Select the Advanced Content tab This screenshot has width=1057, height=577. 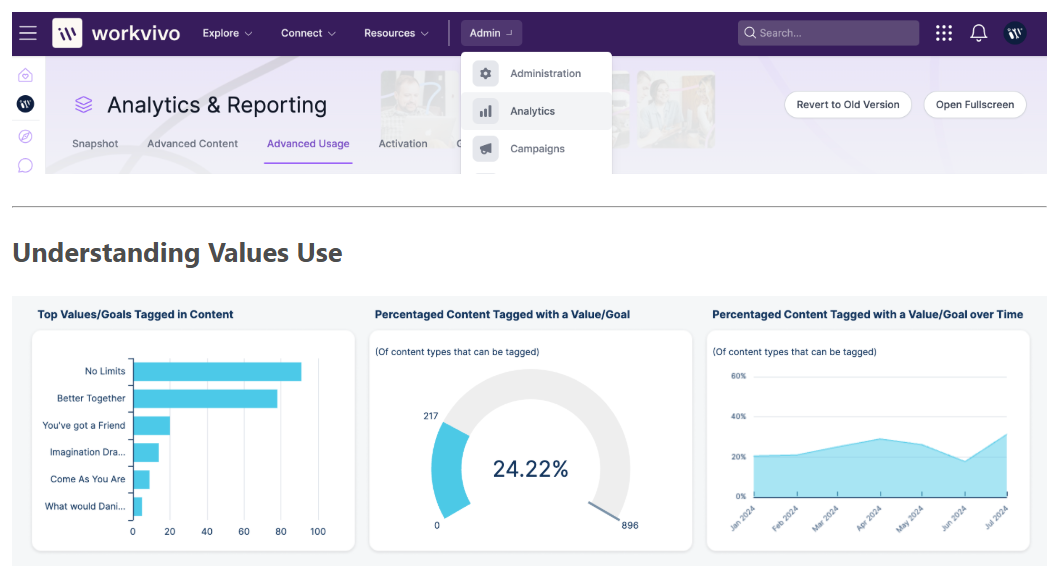tap(192, 143)
